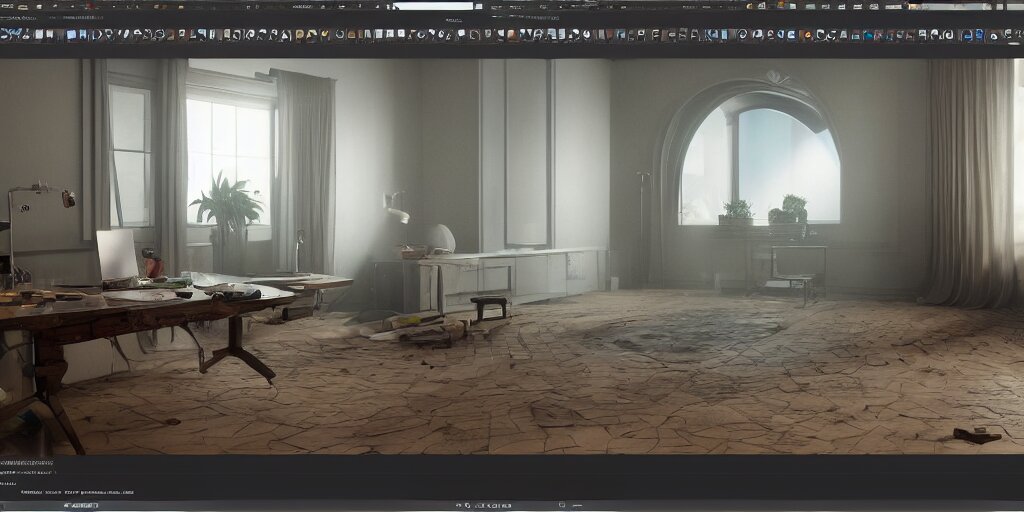Click the white ring icon in toolbar

[x=340, y=35]
